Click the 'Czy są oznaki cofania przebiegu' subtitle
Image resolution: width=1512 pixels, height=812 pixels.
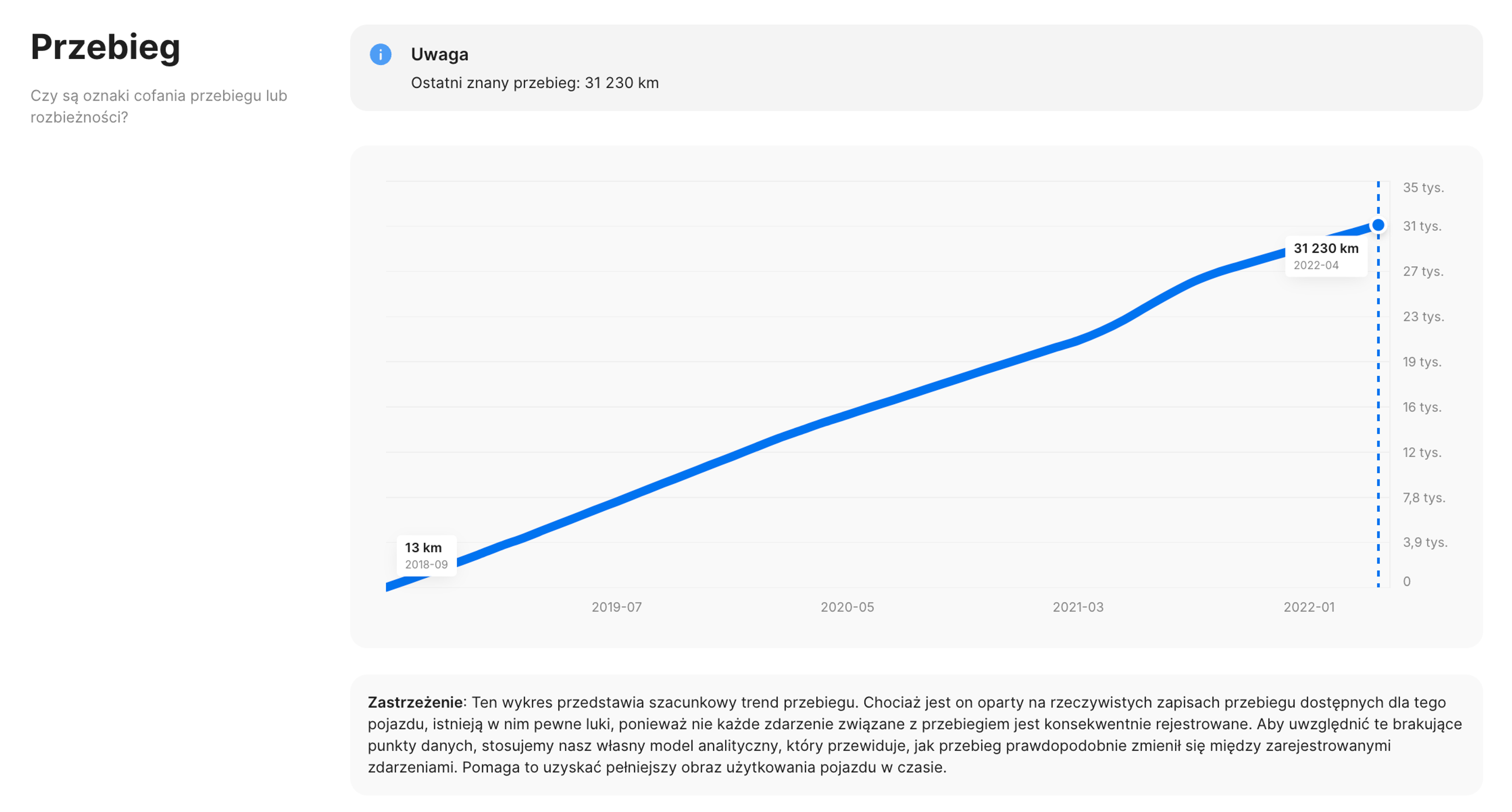[x=158, y=96]
